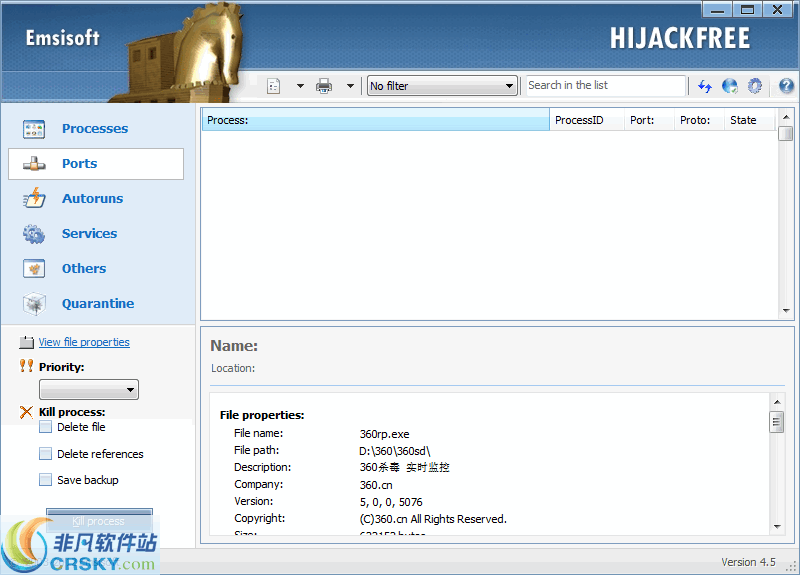Sort by the Process column header
This screenshot has width=800, height=575.
[x=376, y=120]
